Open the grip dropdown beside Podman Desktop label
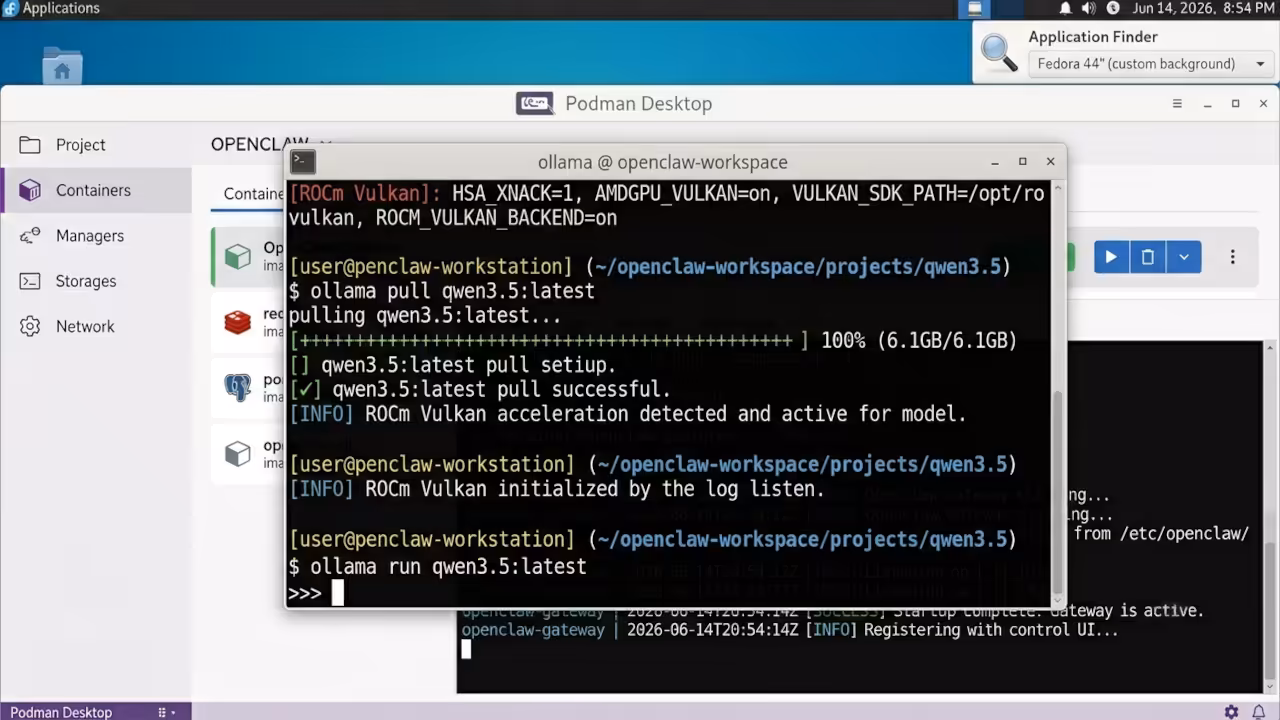Image resolution: width=1280 pixels, height=720 pixels. (167, 712)
